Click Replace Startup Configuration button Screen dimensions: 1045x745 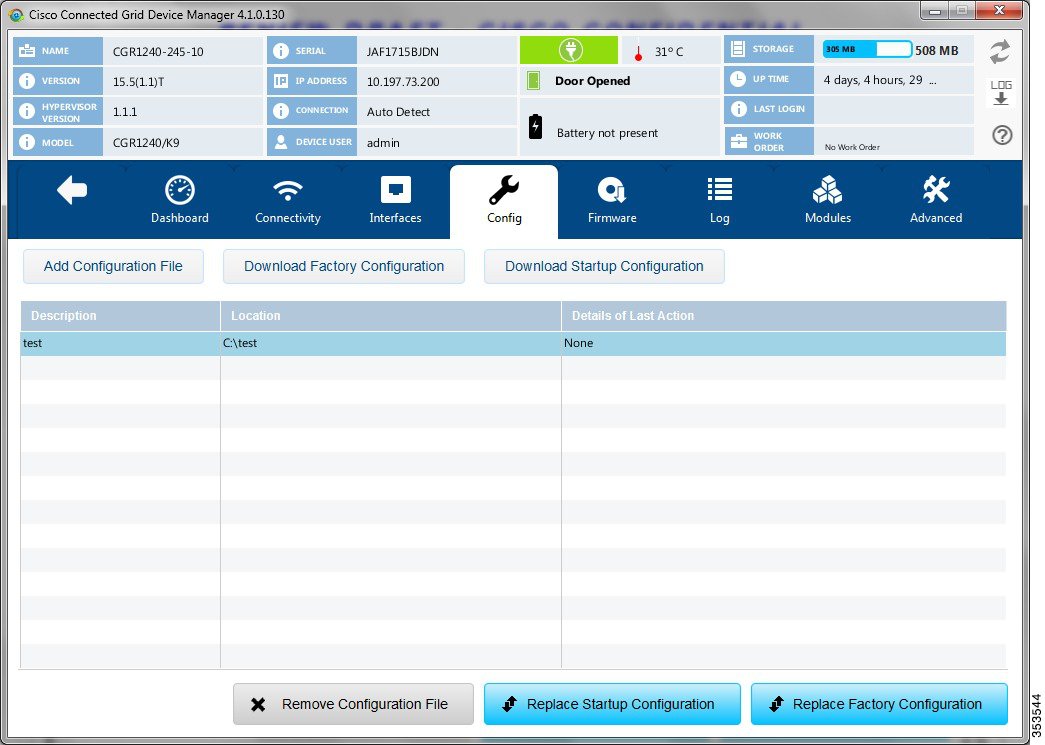click(612, 704)
